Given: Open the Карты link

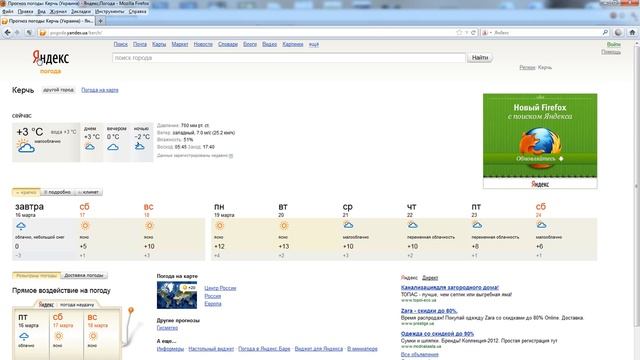Looking at the screenshot, I should click(x=159, y=44).
